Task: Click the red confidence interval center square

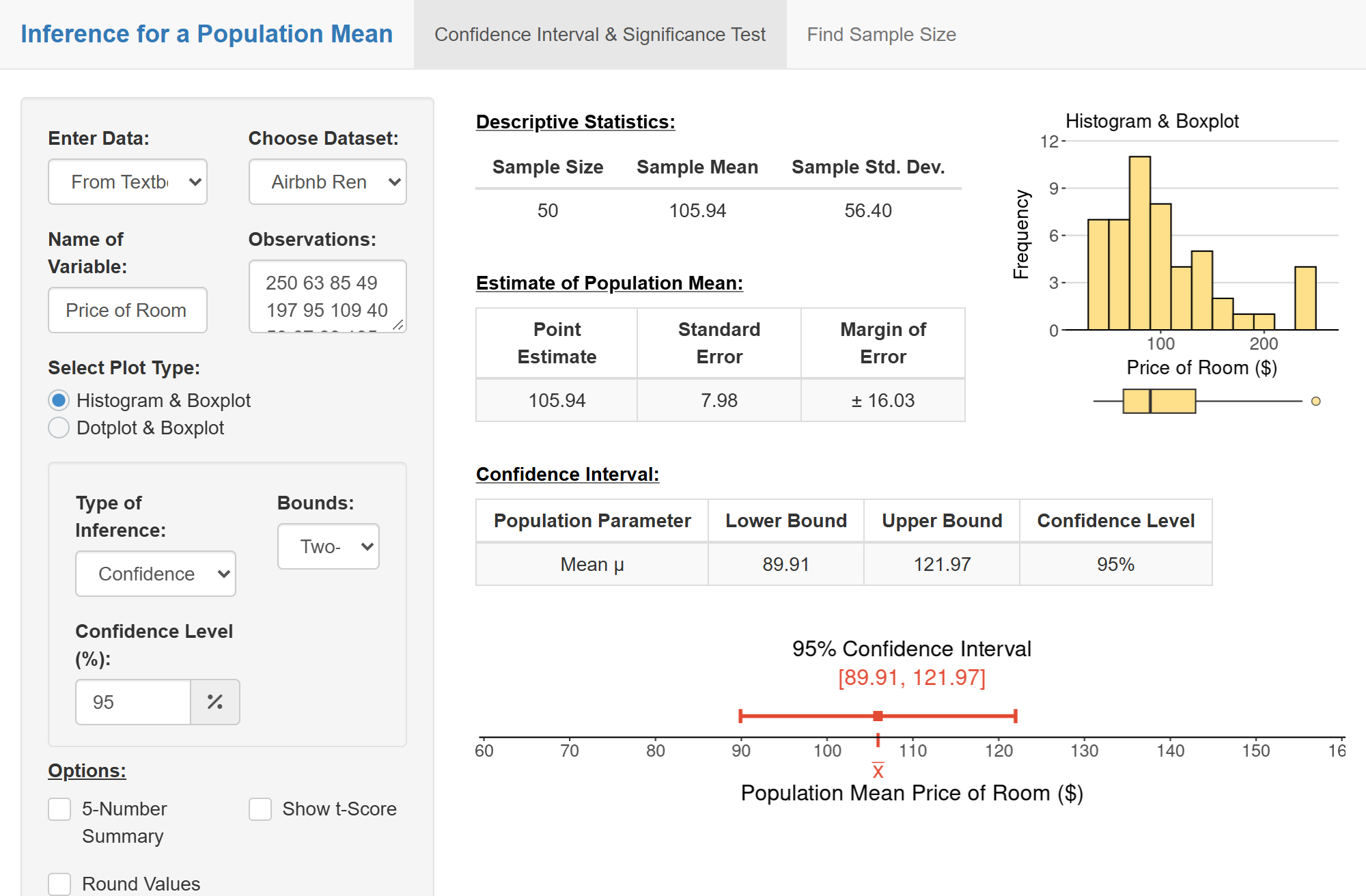Action: [x=878, y=716]
